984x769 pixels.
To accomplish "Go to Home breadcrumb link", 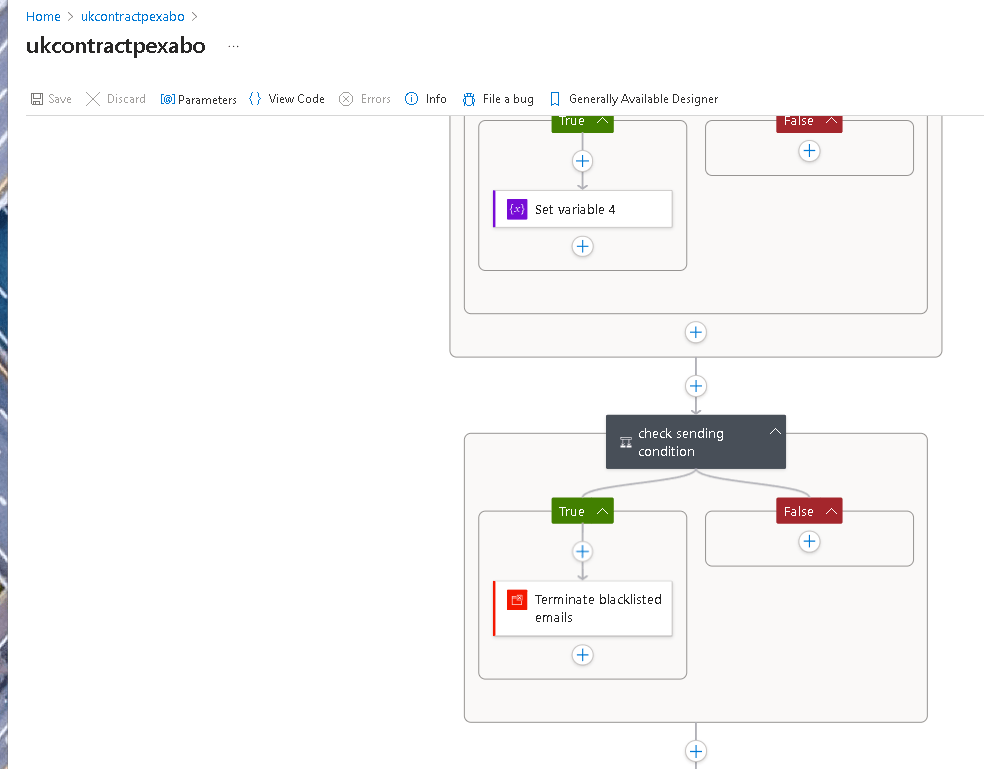I will (43, 17).
